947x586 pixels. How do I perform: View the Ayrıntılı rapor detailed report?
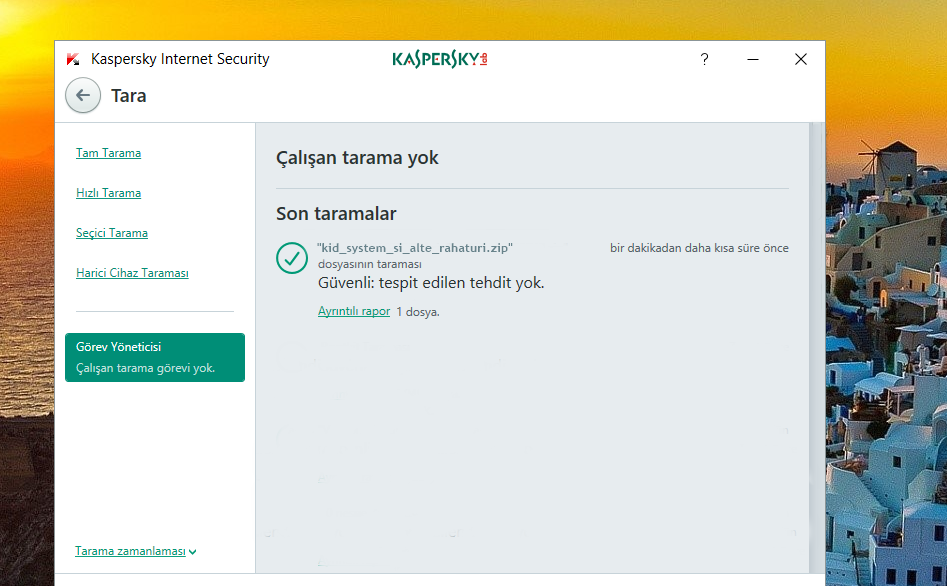click(354, 311)
